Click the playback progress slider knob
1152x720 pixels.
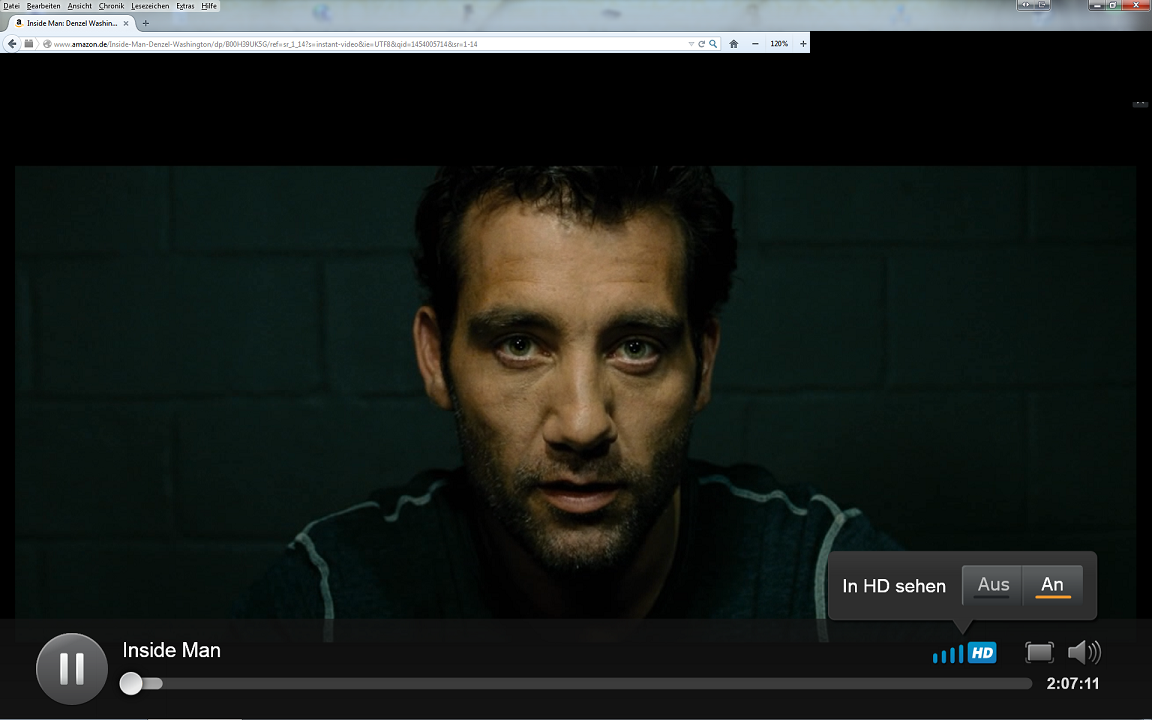131,683
